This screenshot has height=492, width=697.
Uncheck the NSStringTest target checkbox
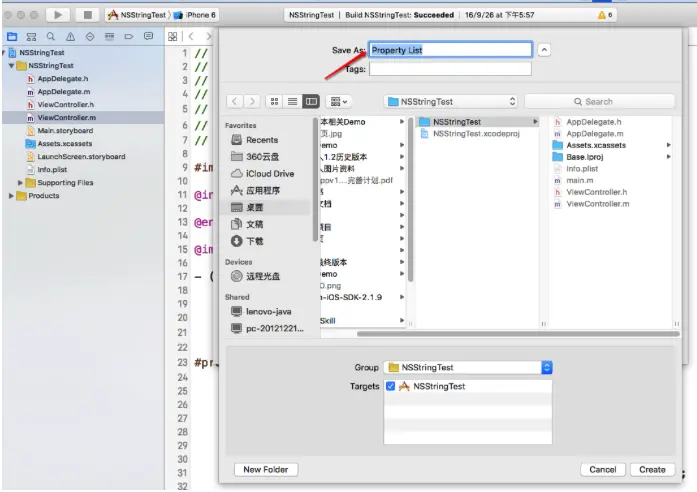pos(390,386)
